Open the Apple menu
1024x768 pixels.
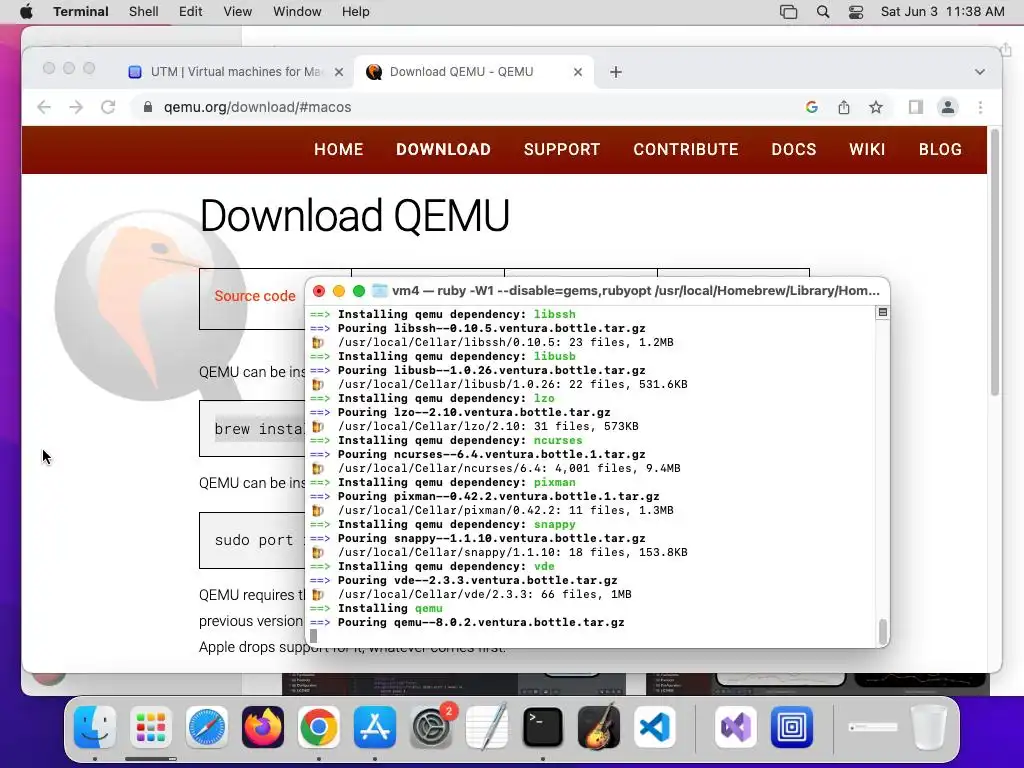[x=26, y=12]
